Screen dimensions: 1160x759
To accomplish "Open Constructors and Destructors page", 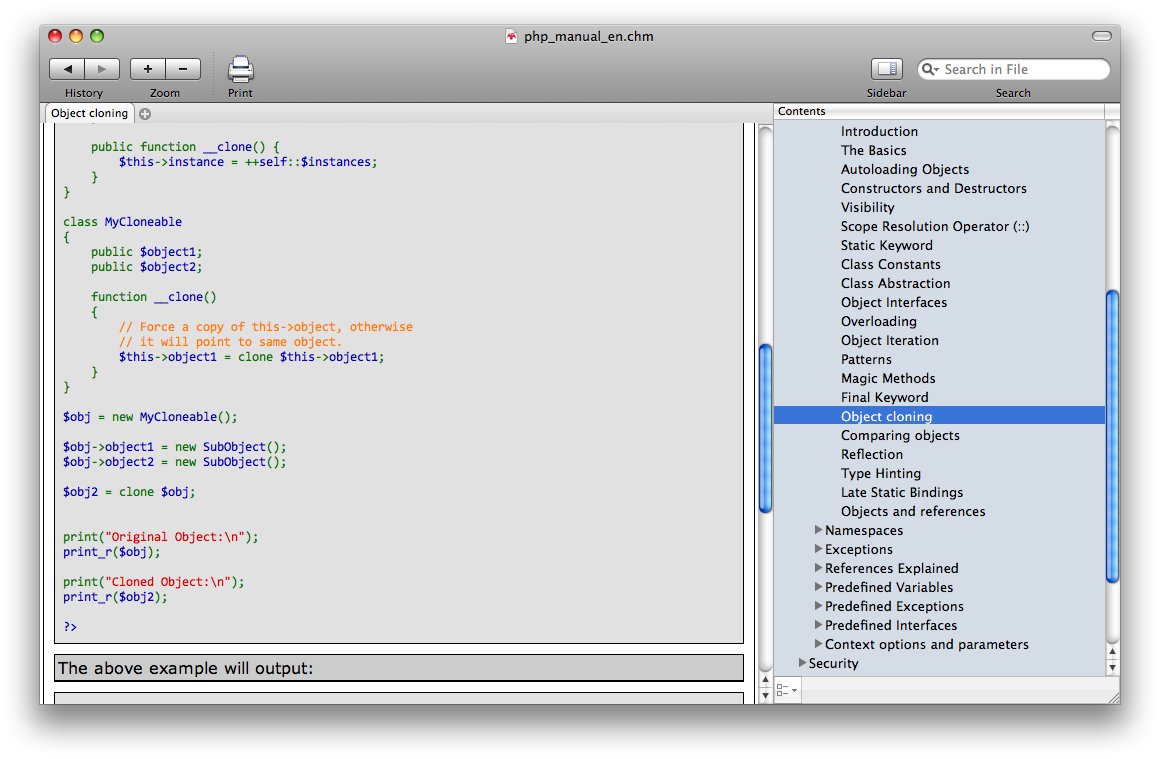I will click(x=933, y=188).
